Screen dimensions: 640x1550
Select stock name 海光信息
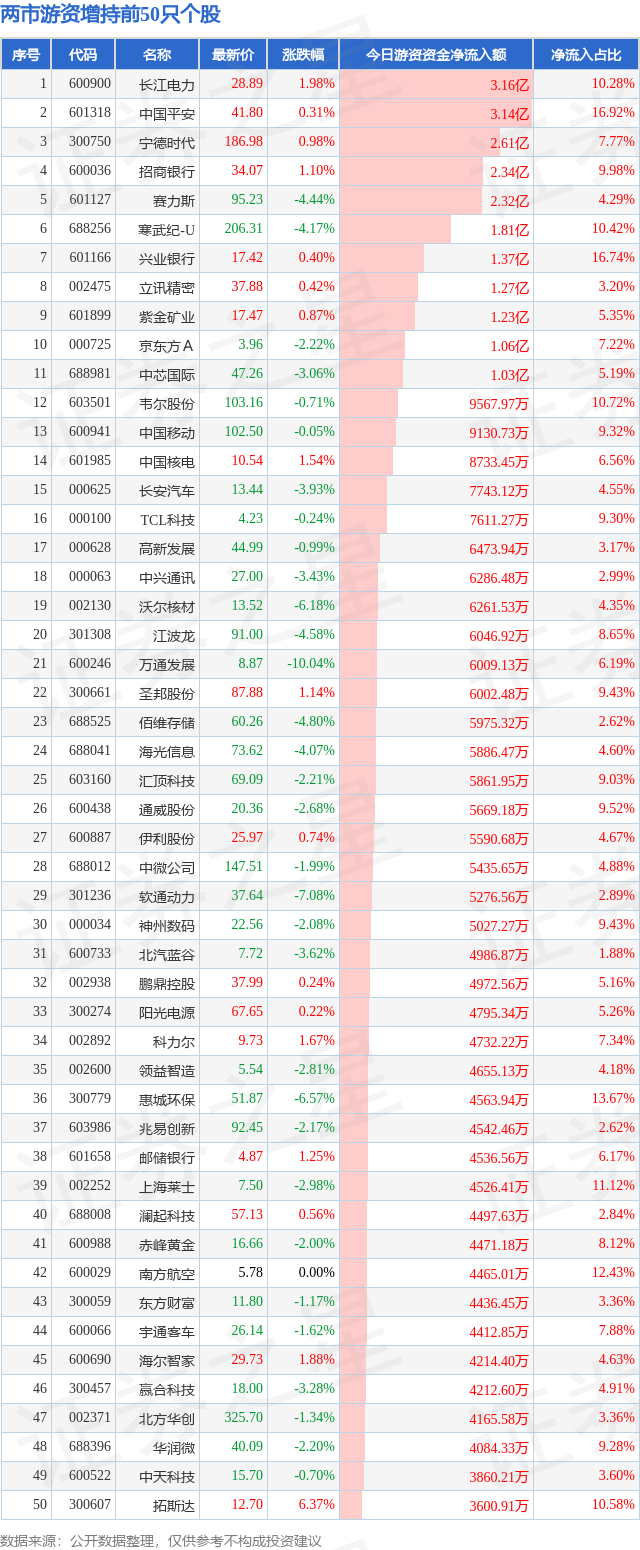pos(168,752)
